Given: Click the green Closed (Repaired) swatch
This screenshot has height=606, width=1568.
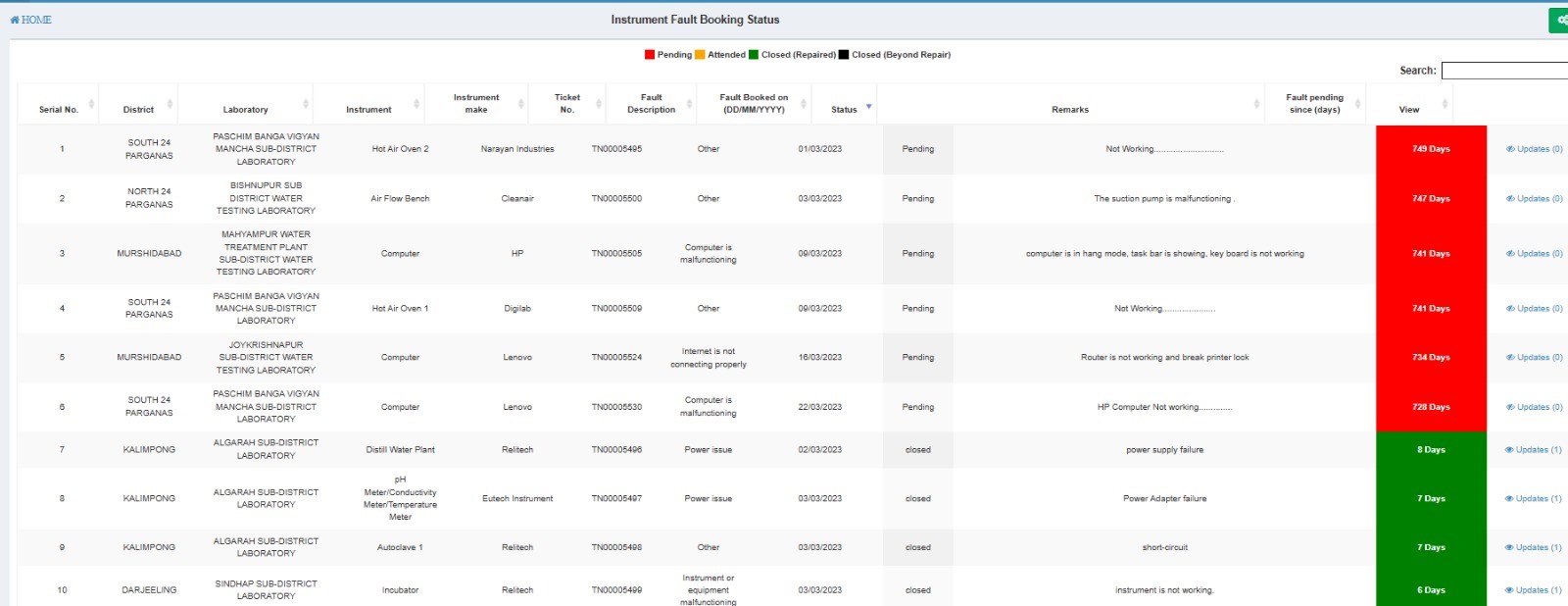Looking at the screenshot, I should coord(754,55).
